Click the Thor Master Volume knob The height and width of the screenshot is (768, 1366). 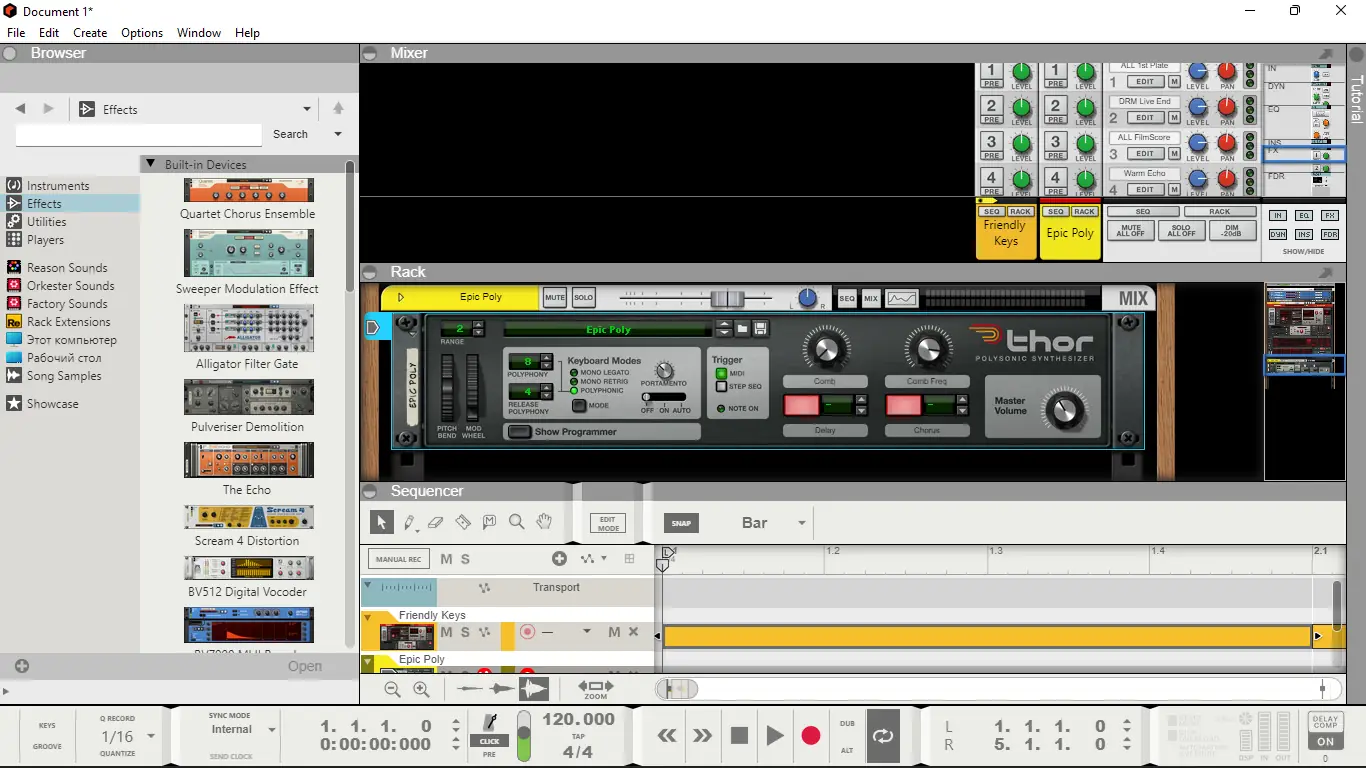click(1064, 410)
